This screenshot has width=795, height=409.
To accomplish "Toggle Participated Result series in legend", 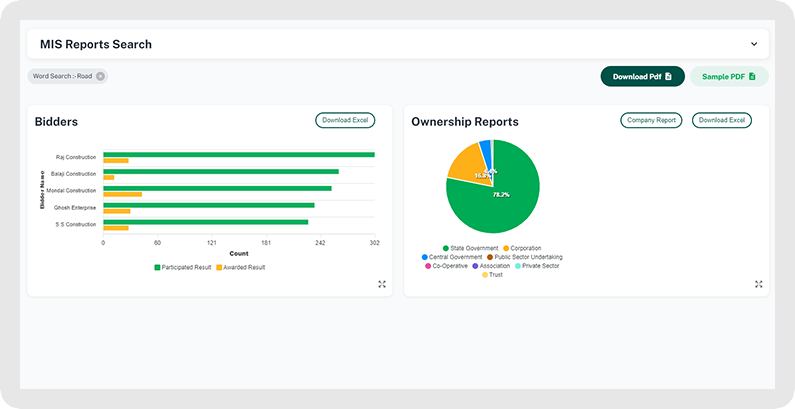I will tap(182, 267).
